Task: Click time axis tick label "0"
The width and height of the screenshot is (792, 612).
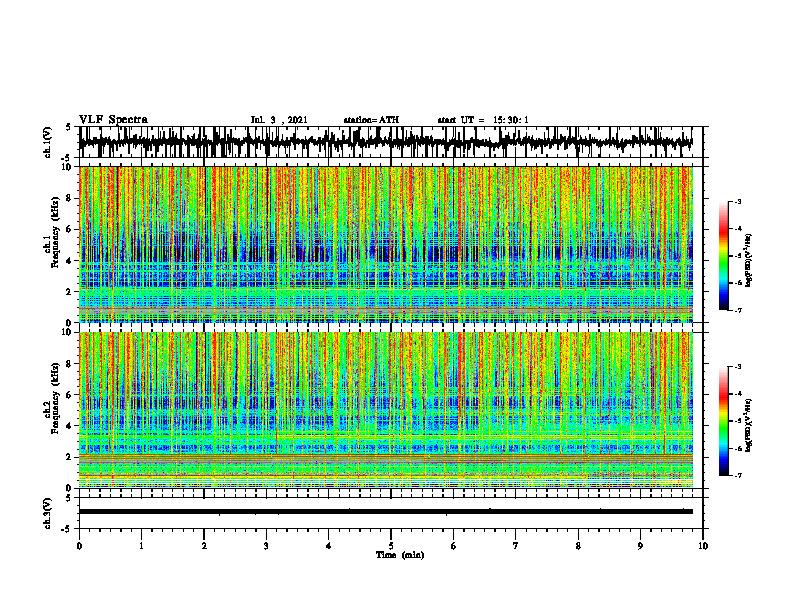Action: [79, 546]
